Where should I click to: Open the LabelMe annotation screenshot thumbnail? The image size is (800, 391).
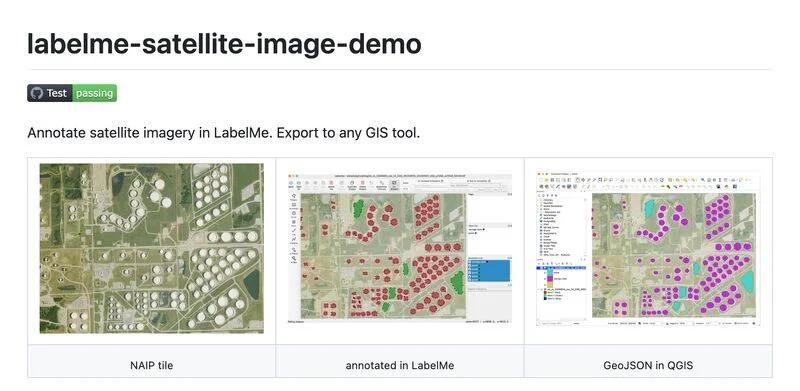click(399, 248)
